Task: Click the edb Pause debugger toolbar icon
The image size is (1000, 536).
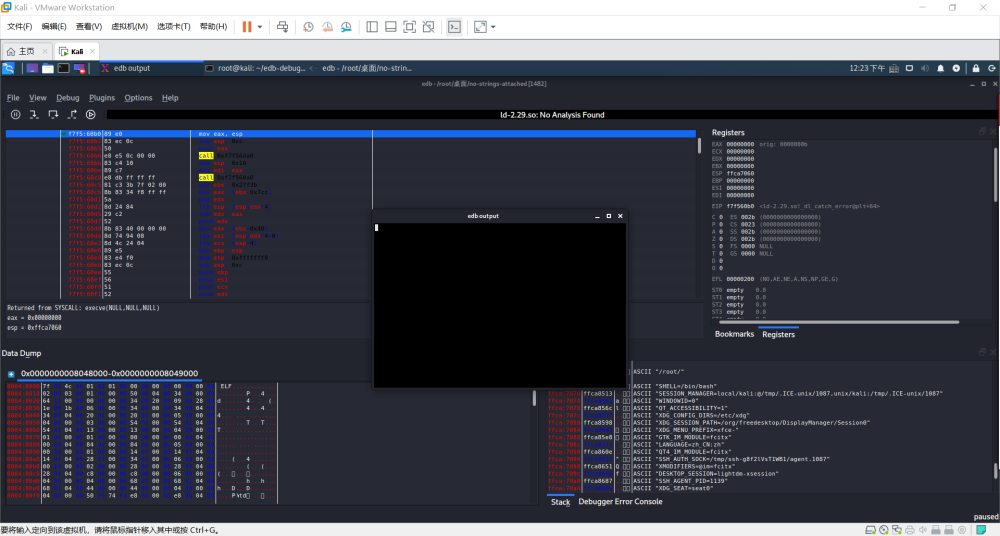Action: point(15,115)
